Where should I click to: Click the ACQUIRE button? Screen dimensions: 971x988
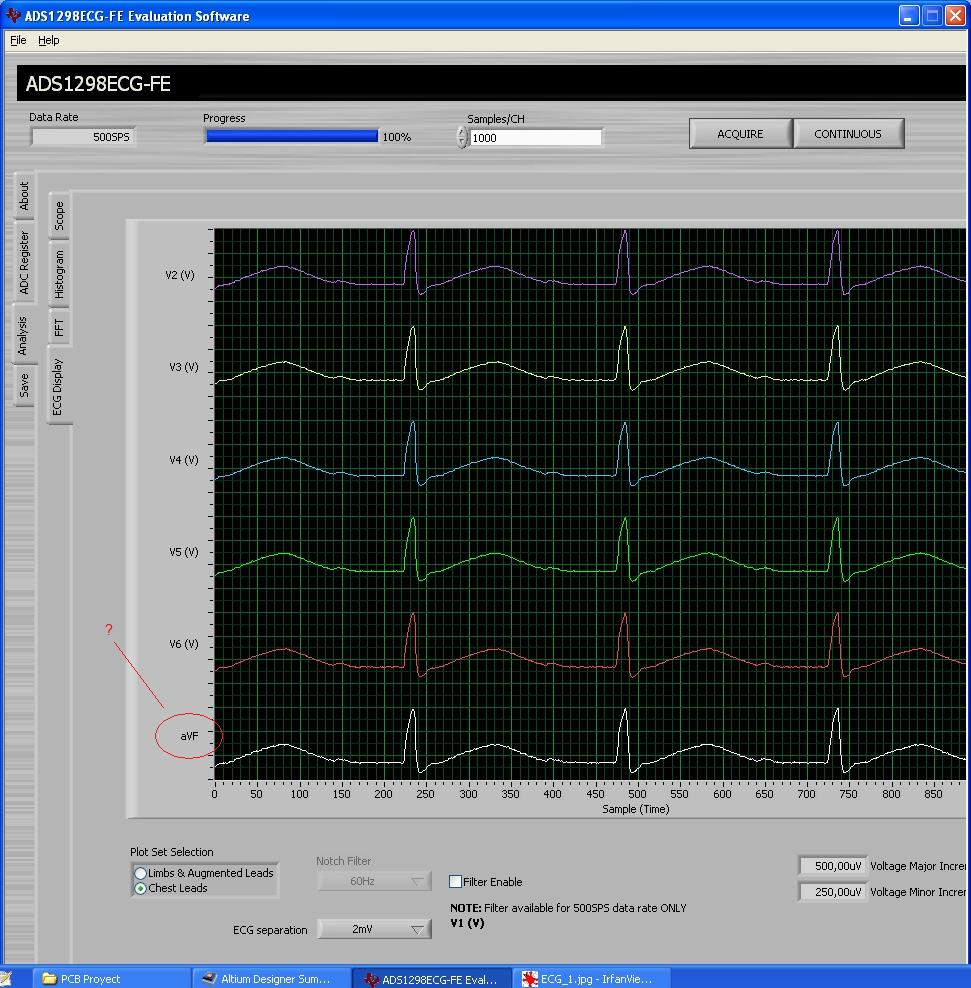[740, 134]
